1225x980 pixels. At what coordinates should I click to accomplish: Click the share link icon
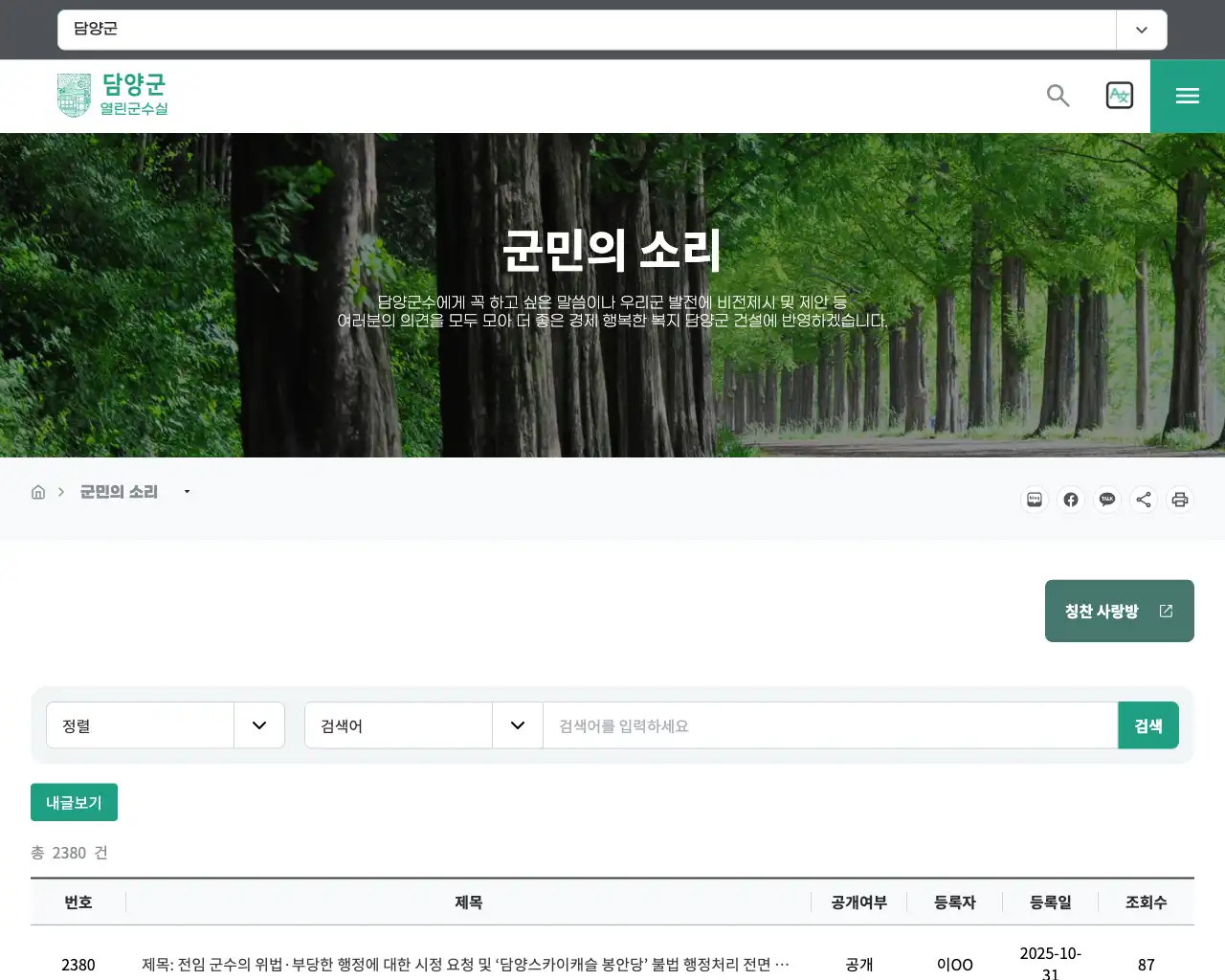[1144, 500]
